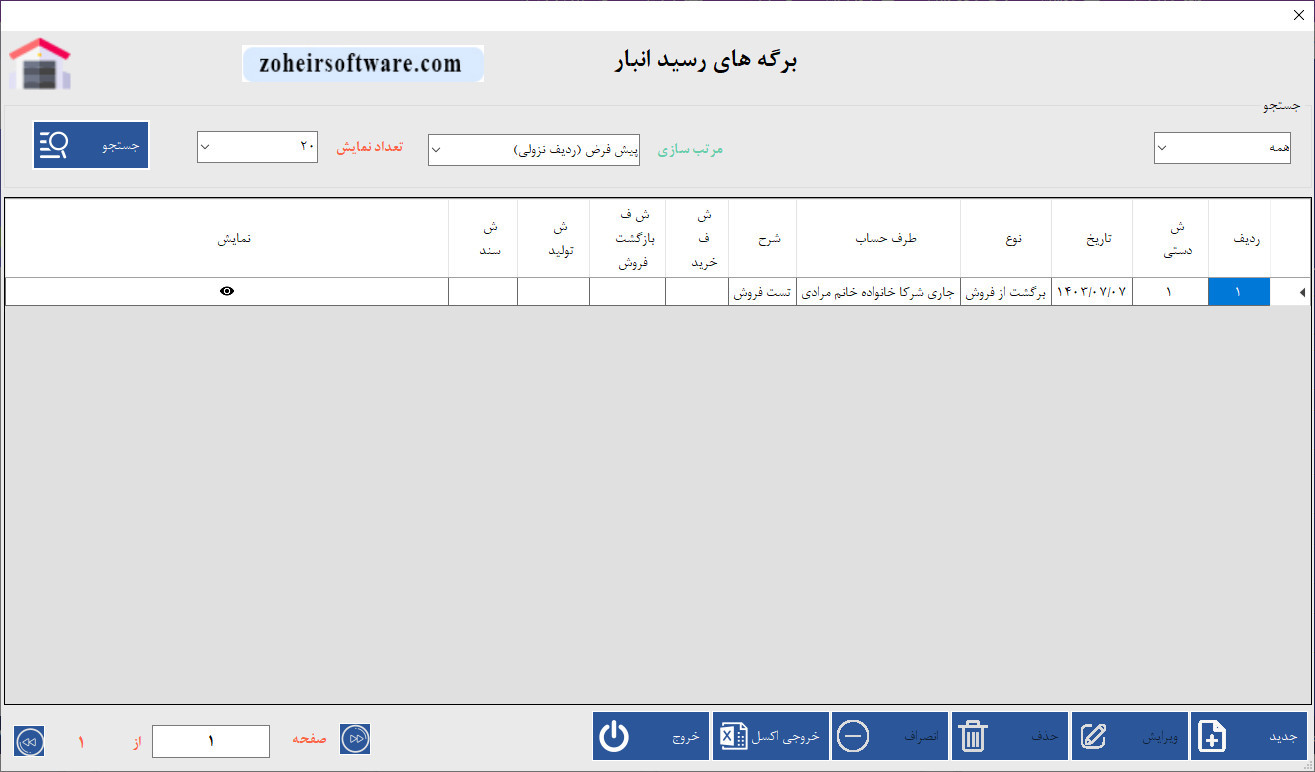Sort by ردیف column header
Image resolution: width=1315 pixels, height=772 pixels.
pos(1240,238)
